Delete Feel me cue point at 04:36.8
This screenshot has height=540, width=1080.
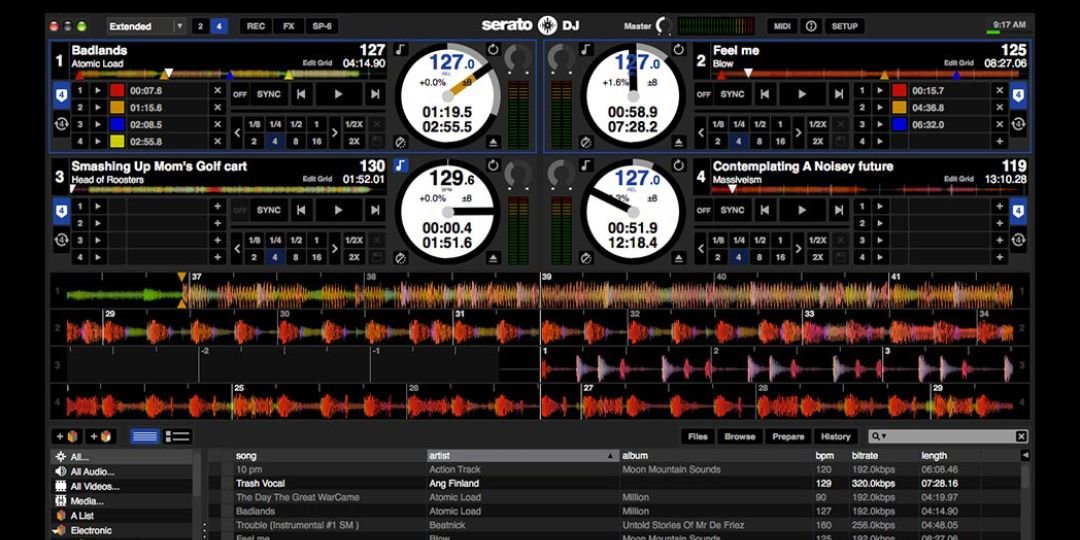click(999, 107)
